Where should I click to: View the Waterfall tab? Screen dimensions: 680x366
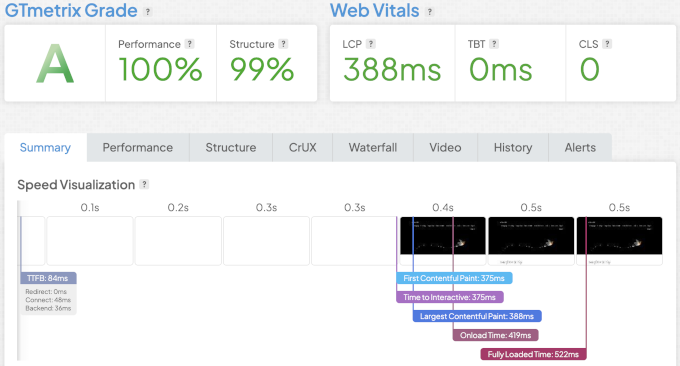[x=373, y=147]
